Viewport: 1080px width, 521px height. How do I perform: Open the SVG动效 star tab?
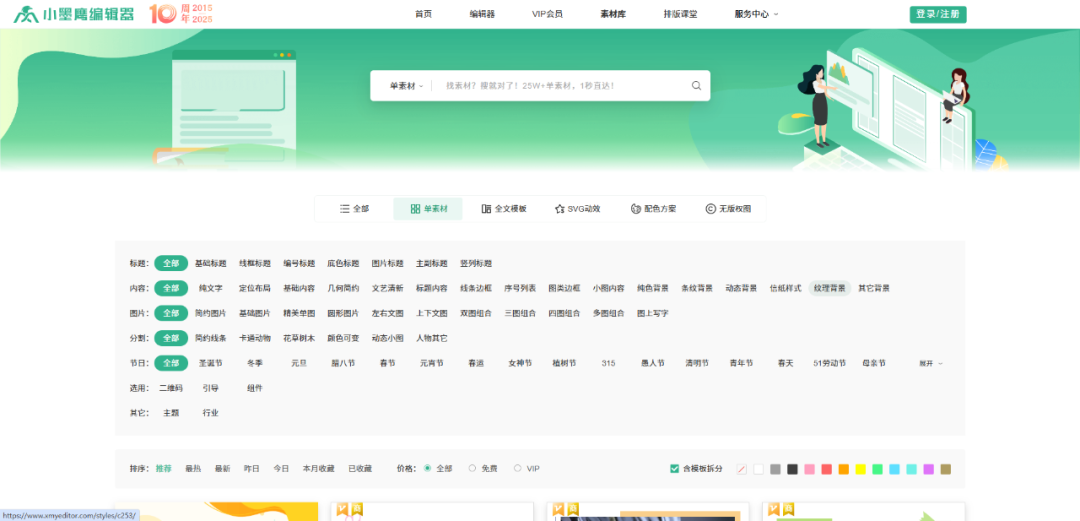coord(577,209)
